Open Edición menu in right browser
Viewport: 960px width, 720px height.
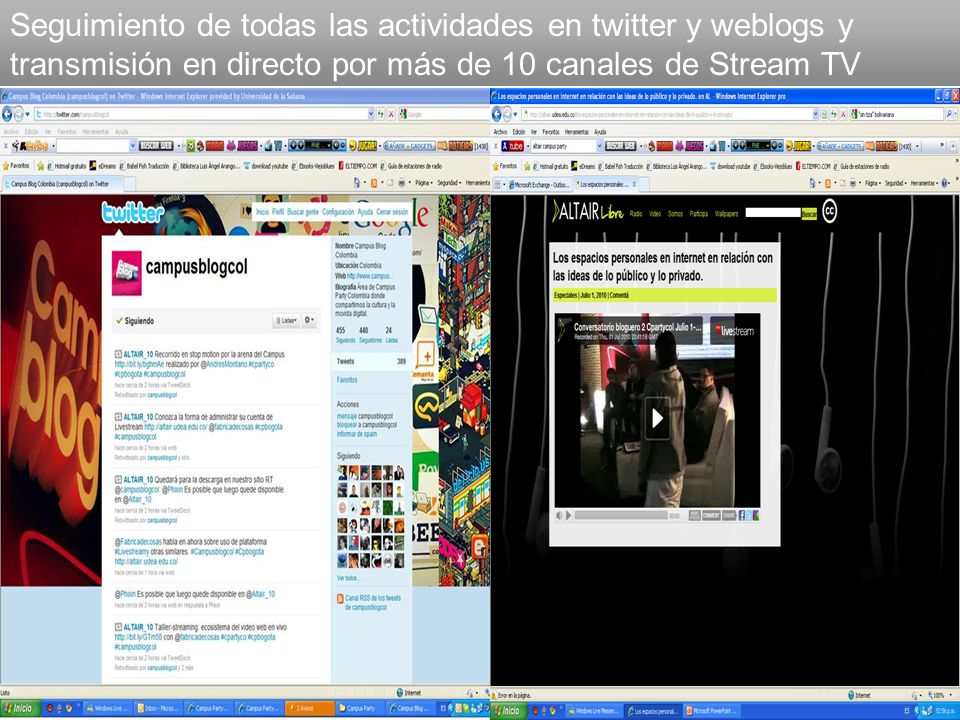click(519, 132)
